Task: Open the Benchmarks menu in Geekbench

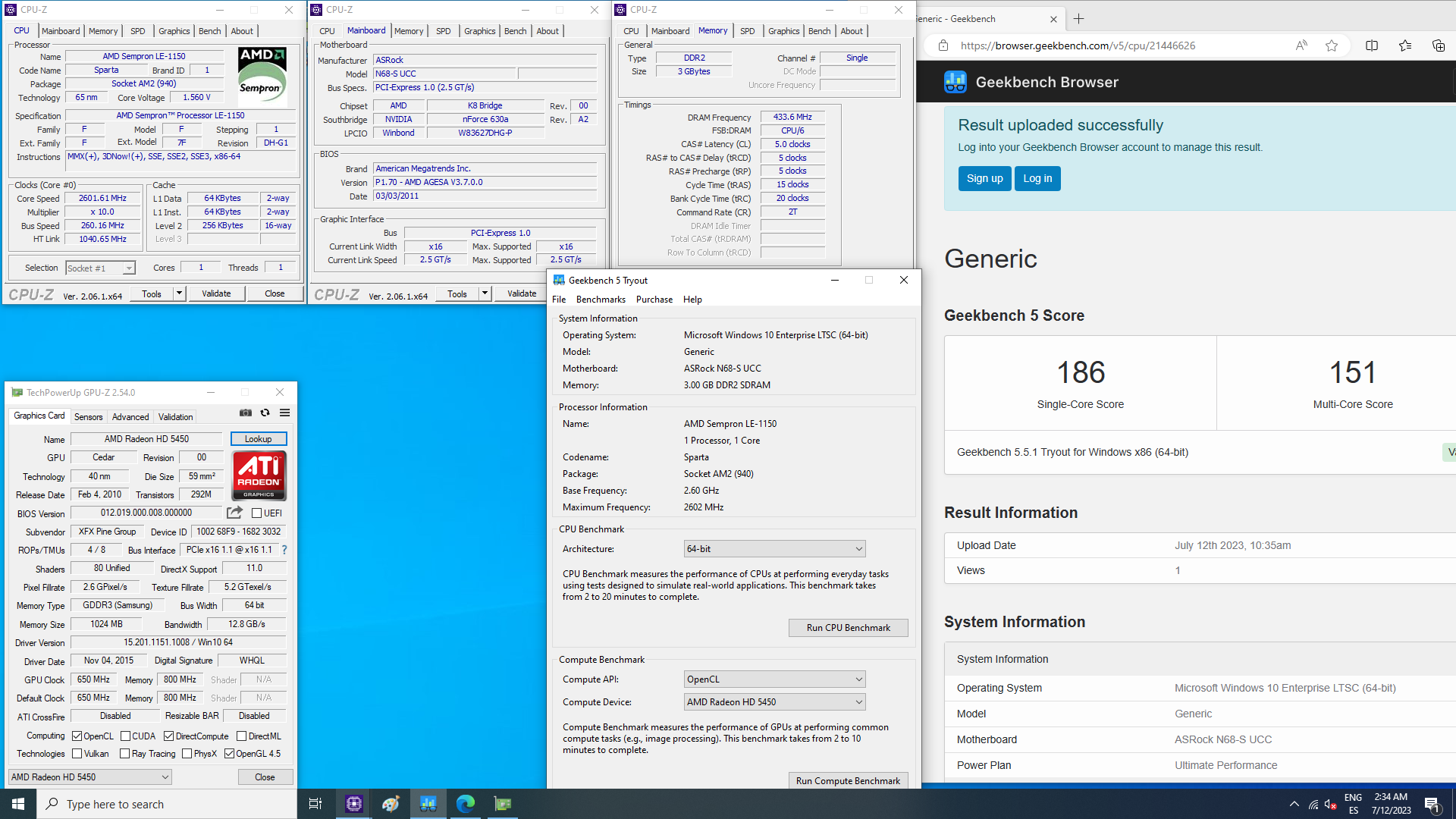Action: point(601,300)
